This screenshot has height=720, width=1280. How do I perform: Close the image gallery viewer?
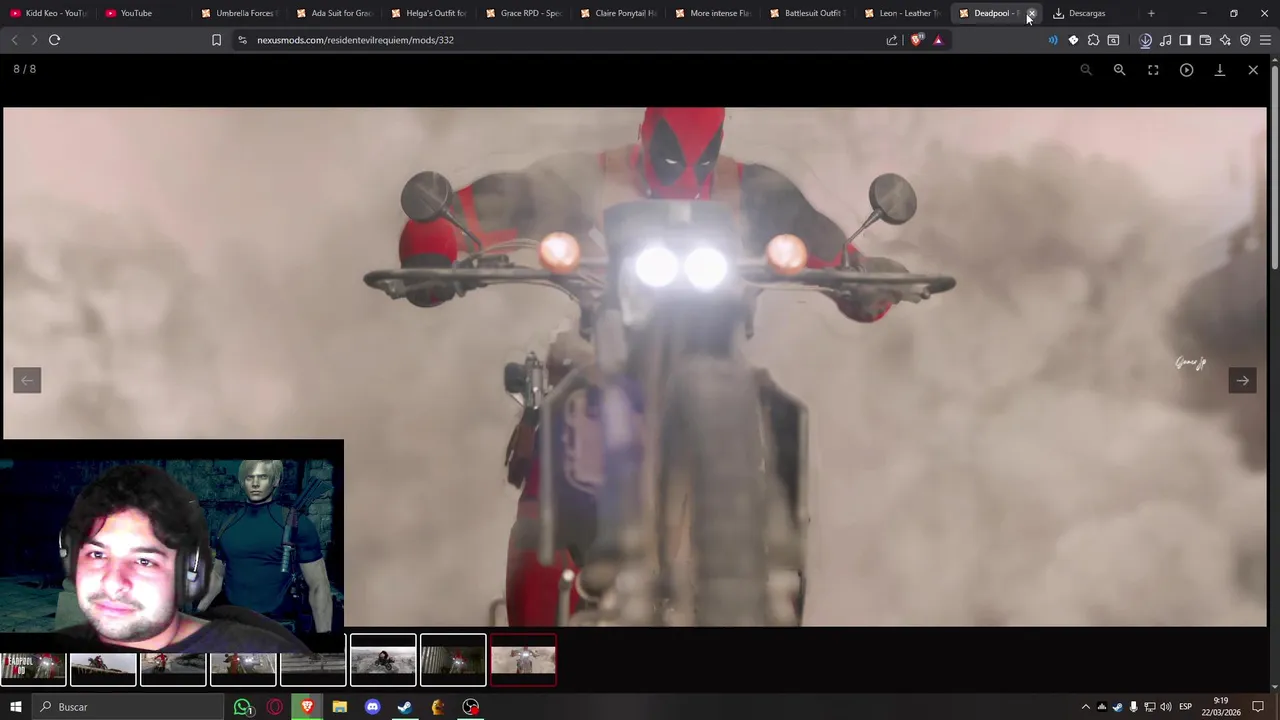pyautogui.click(x=1253, y=70)
